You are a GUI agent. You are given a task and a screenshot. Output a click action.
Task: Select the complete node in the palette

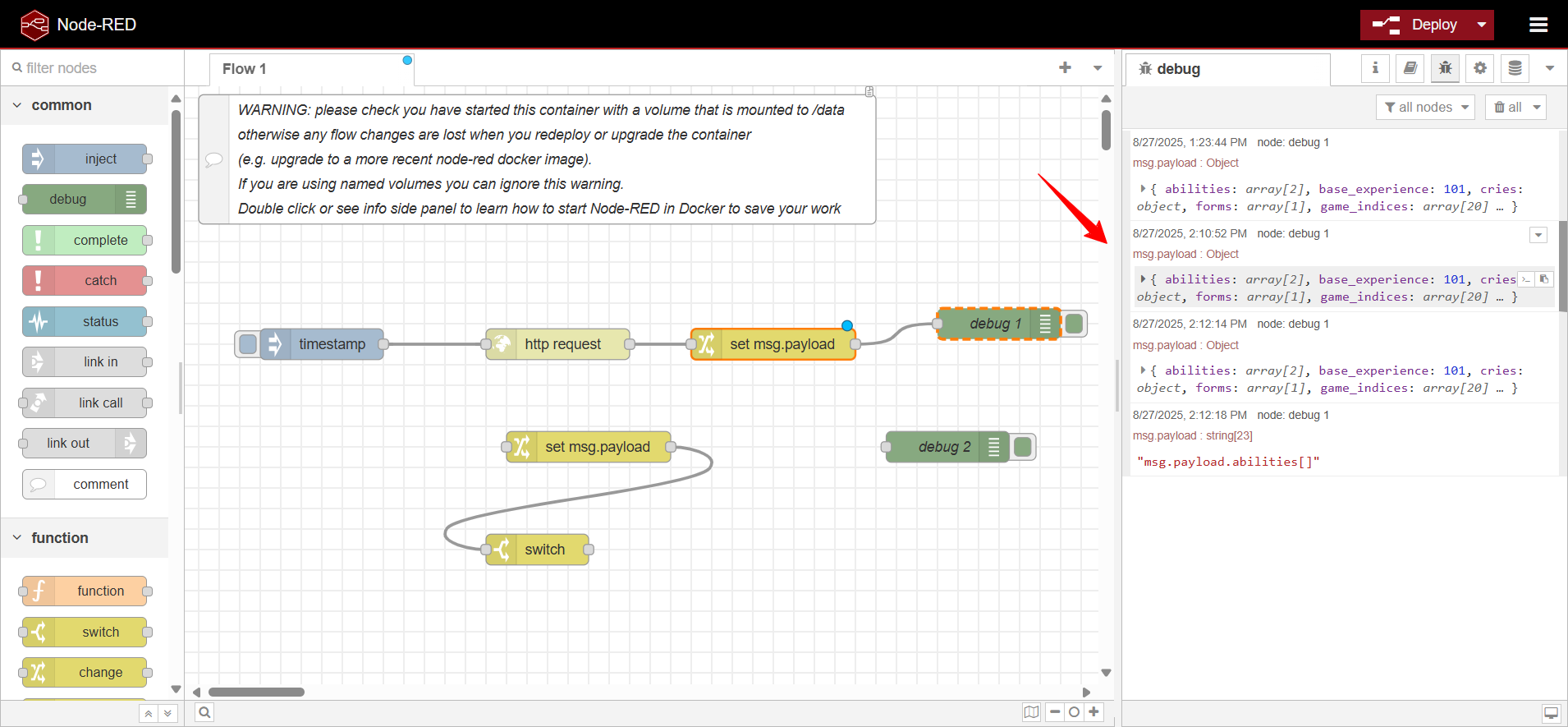[x=85, y=240]
